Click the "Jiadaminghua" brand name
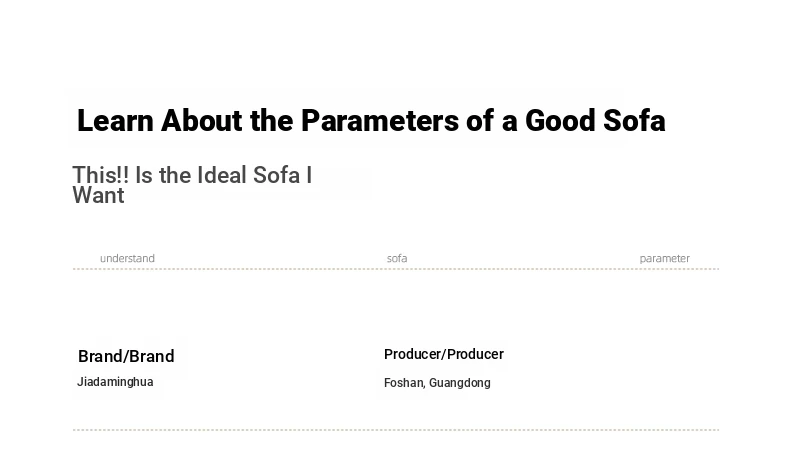 click(115, 382)
